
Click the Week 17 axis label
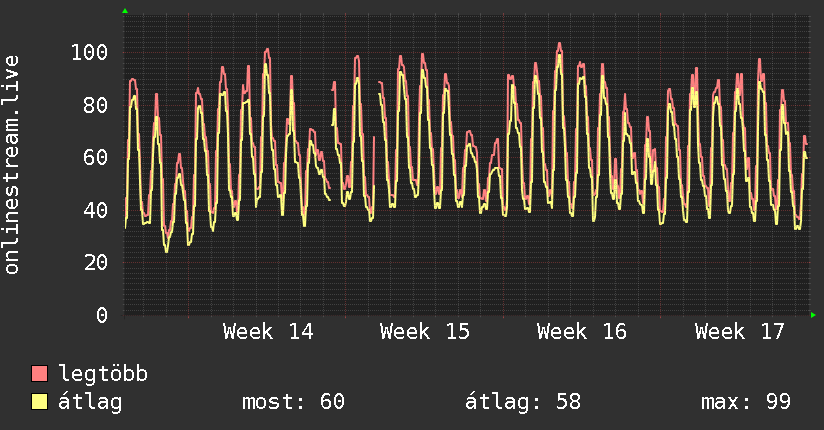pos(739,332)
